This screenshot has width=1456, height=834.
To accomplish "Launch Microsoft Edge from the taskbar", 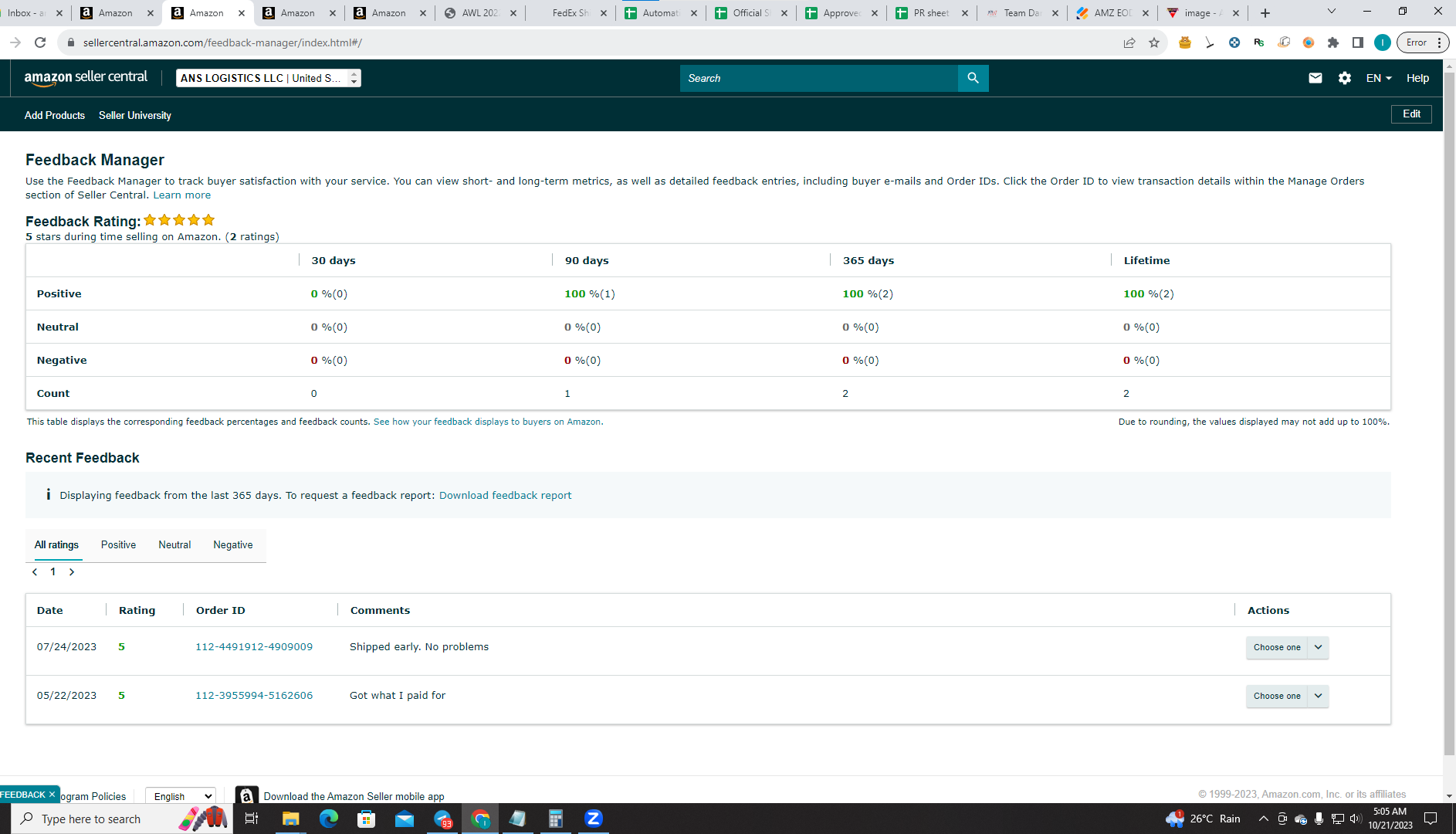I will [x=328, y=819].
